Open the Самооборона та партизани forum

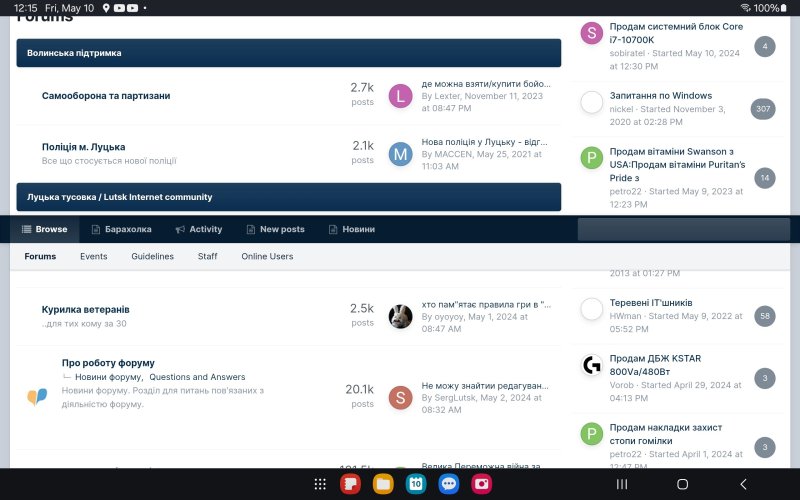(x=106, y=96)
